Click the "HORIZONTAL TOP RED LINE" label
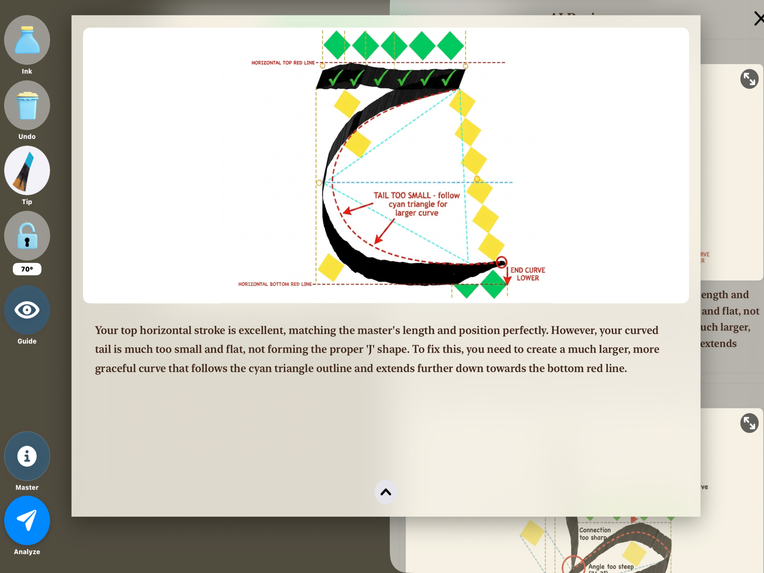Image resolution: width=764 pixels, height=573 pixels. click(283, 63)
